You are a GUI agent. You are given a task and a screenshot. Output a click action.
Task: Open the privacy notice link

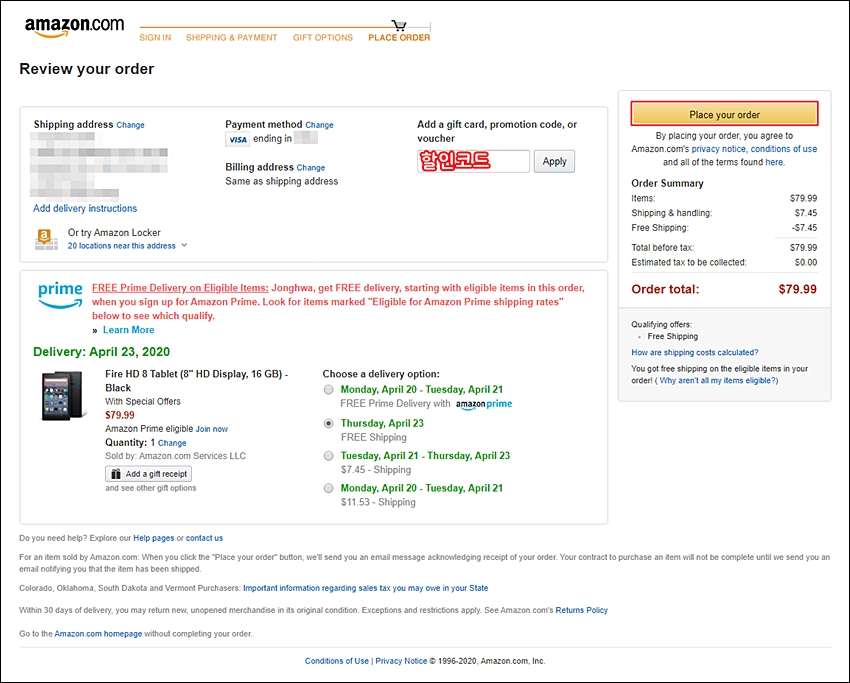tap(718, 149)
